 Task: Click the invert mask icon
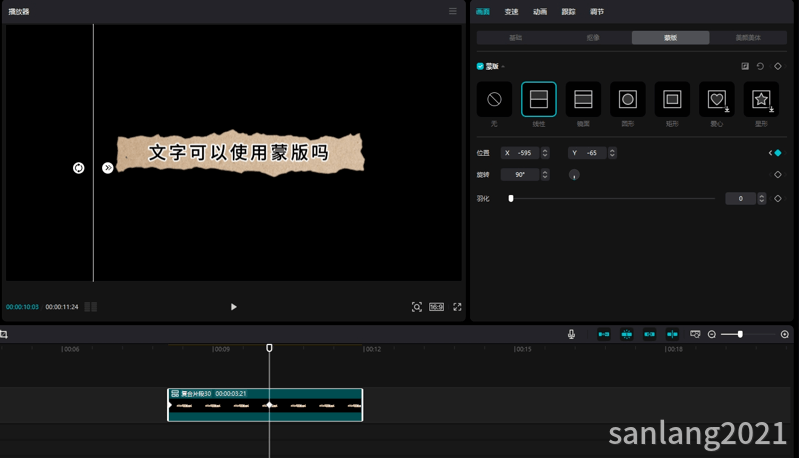(x=745, y=66)
